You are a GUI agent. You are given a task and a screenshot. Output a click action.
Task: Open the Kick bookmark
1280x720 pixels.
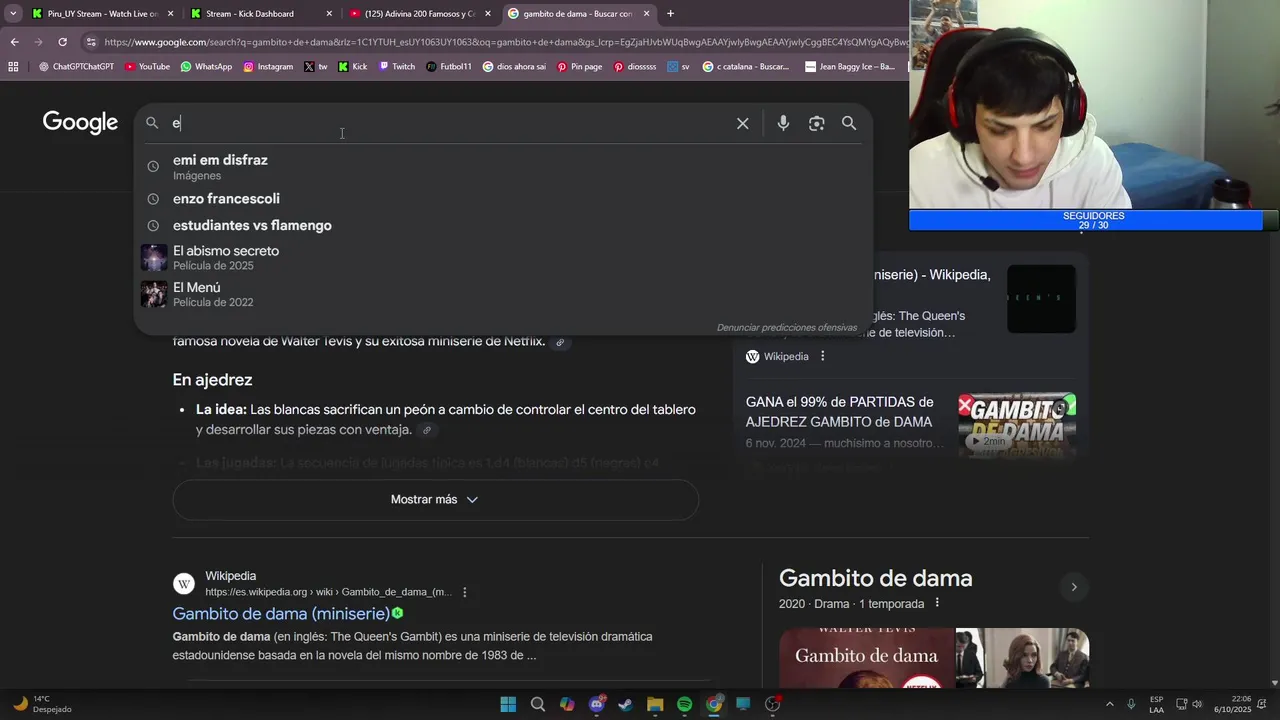point(353,67)
